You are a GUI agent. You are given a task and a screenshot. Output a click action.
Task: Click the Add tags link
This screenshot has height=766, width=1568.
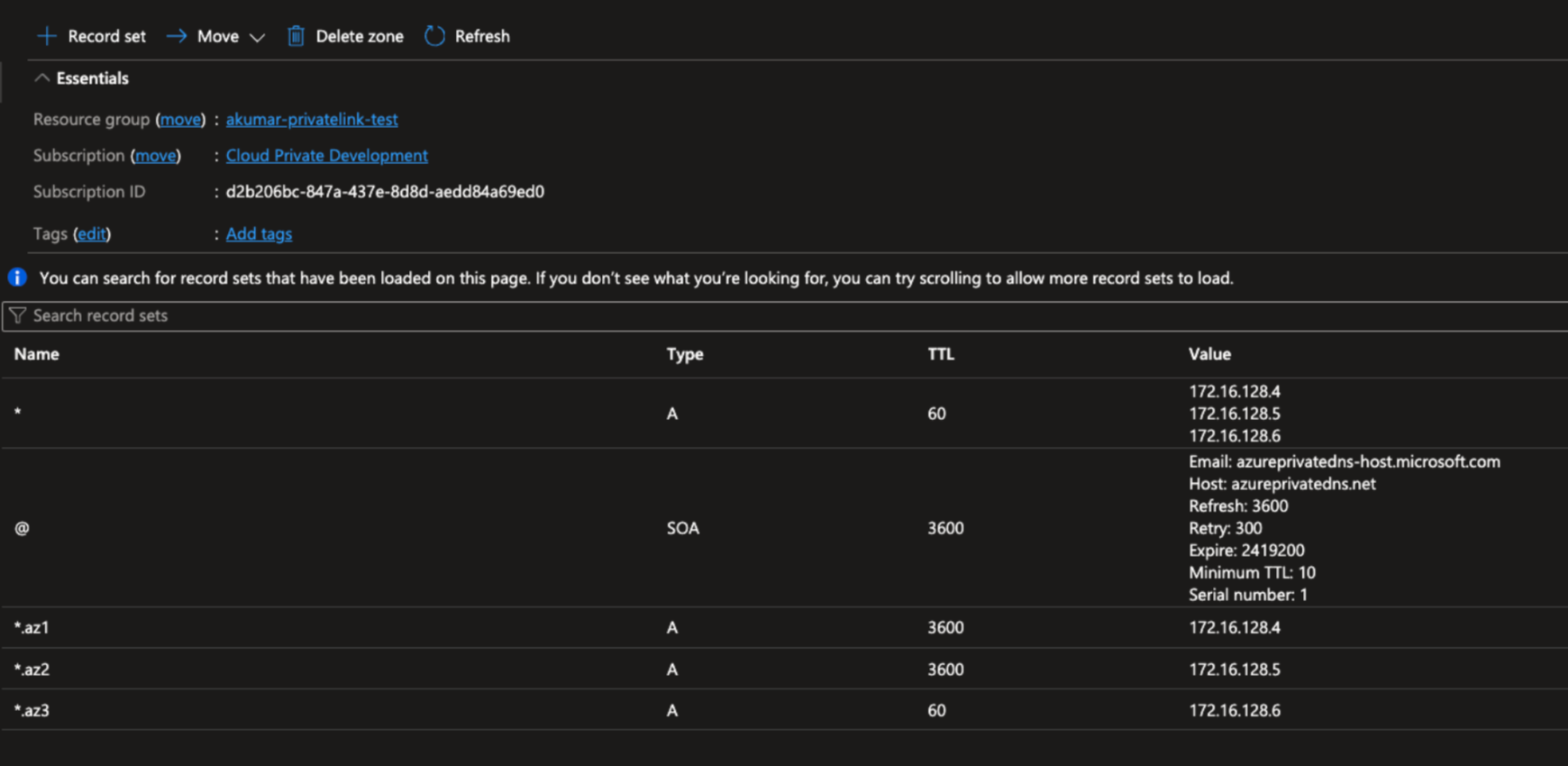click(259, 233)
